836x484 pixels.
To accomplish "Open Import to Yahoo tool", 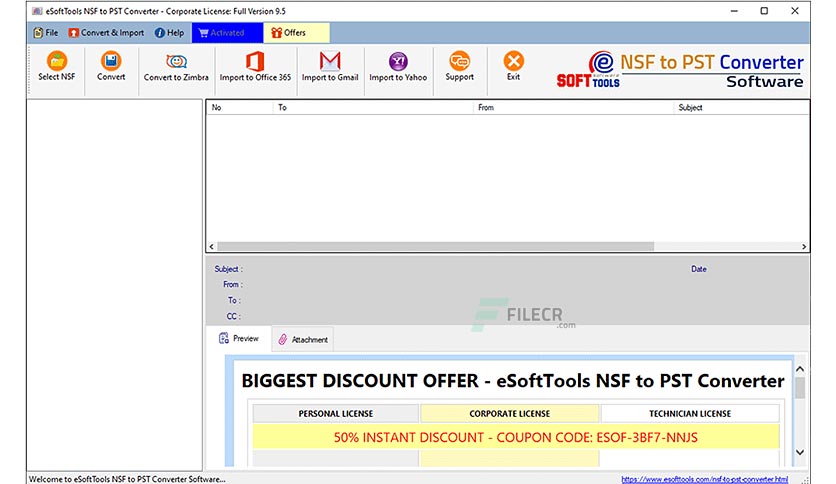I will [398, 67].
